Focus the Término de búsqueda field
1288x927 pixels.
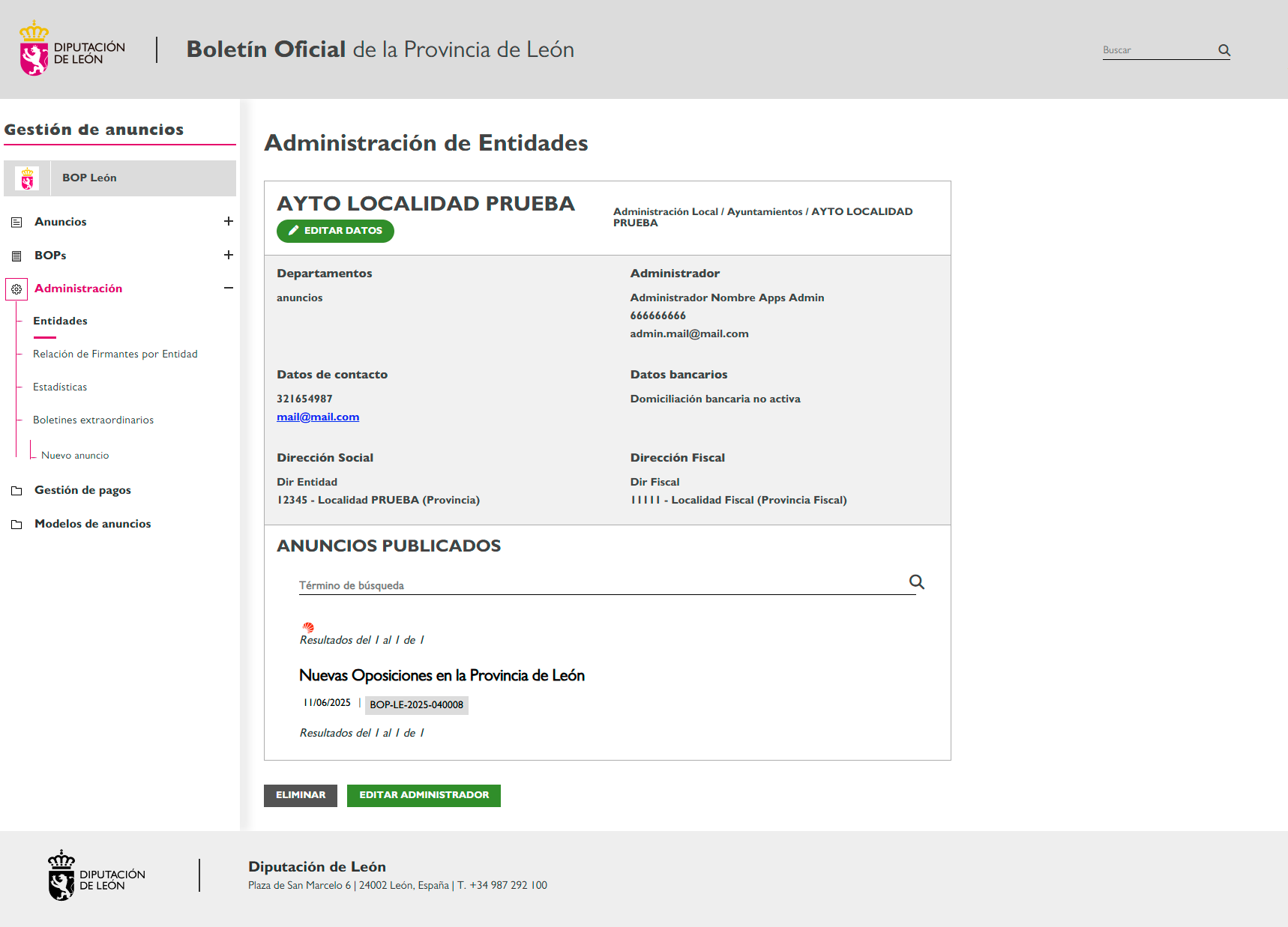[600, 585]
